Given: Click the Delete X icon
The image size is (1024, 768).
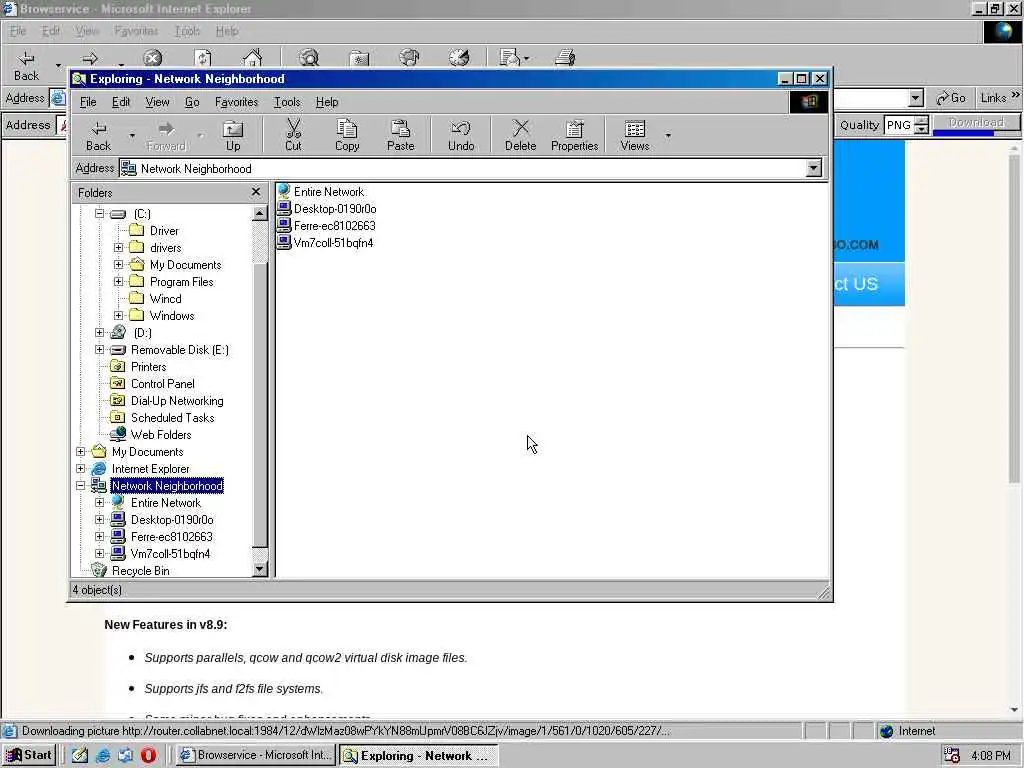Looking at the screenshot, I should tap(520, 135).
